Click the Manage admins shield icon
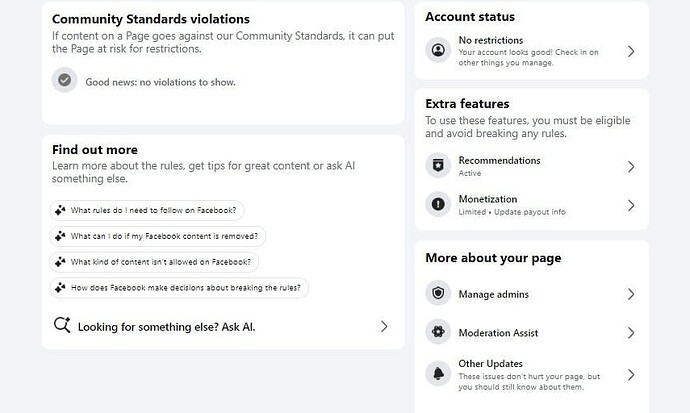 tap(437, 294)
